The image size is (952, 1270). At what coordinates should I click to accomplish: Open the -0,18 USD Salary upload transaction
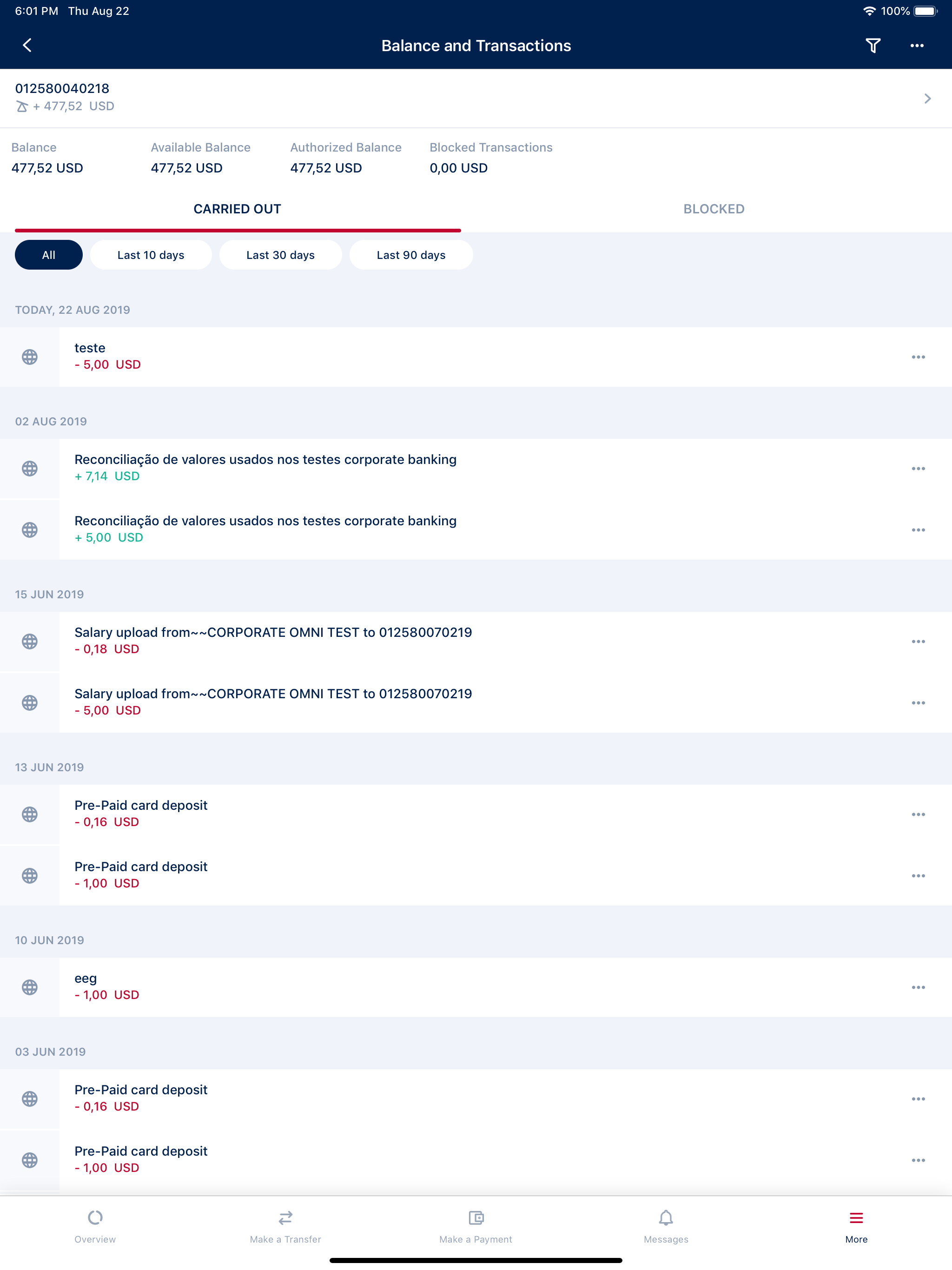(x=476, y=642)
